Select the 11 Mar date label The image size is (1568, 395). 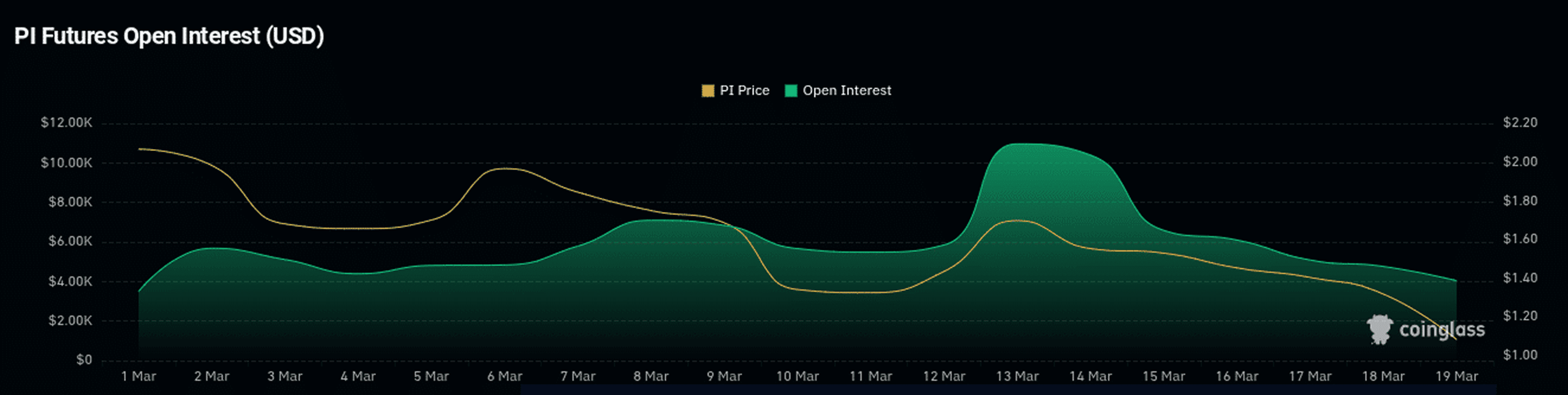point(871,377)
